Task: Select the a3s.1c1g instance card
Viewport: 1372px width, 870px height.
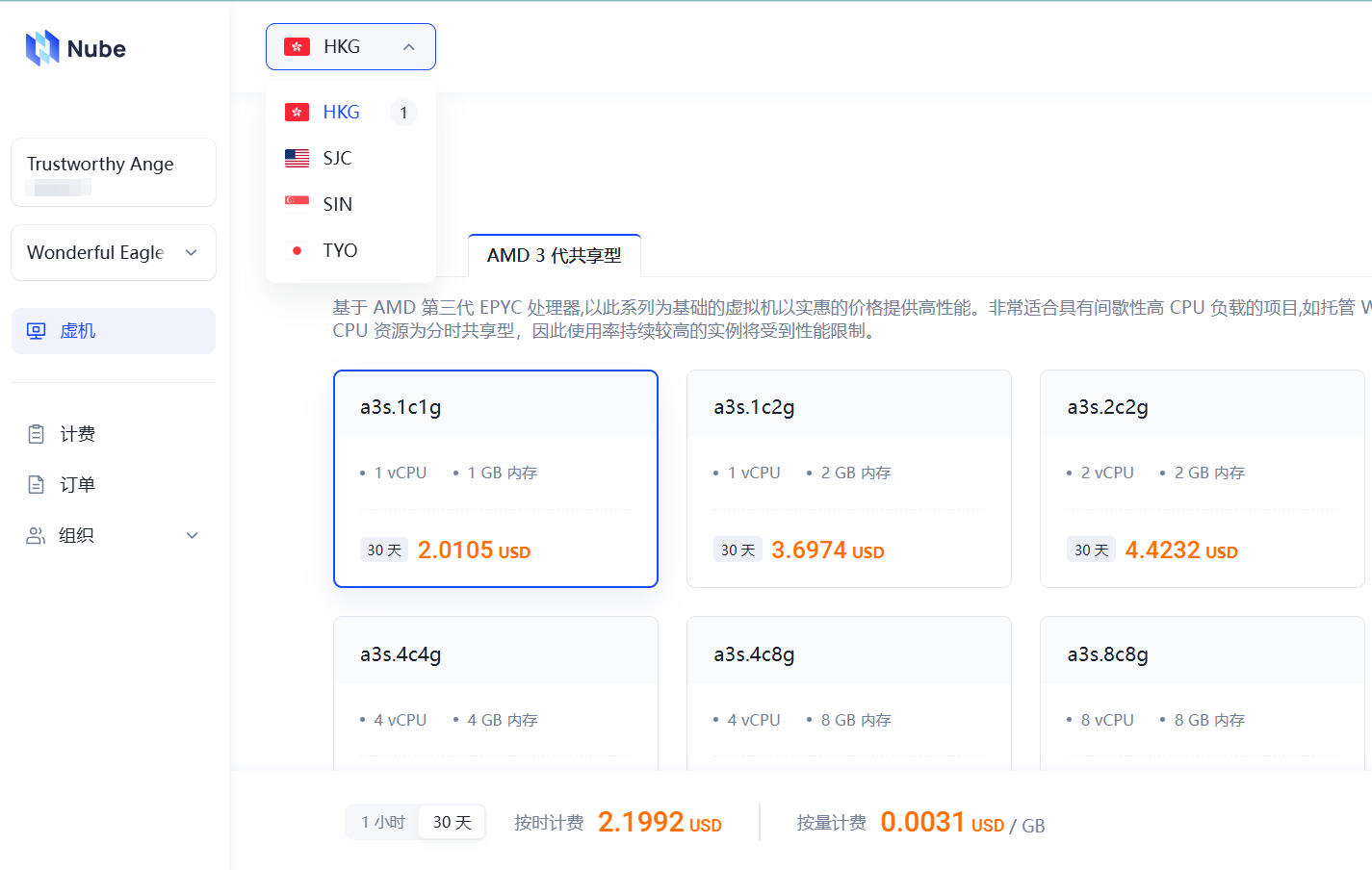Action: 496,478
